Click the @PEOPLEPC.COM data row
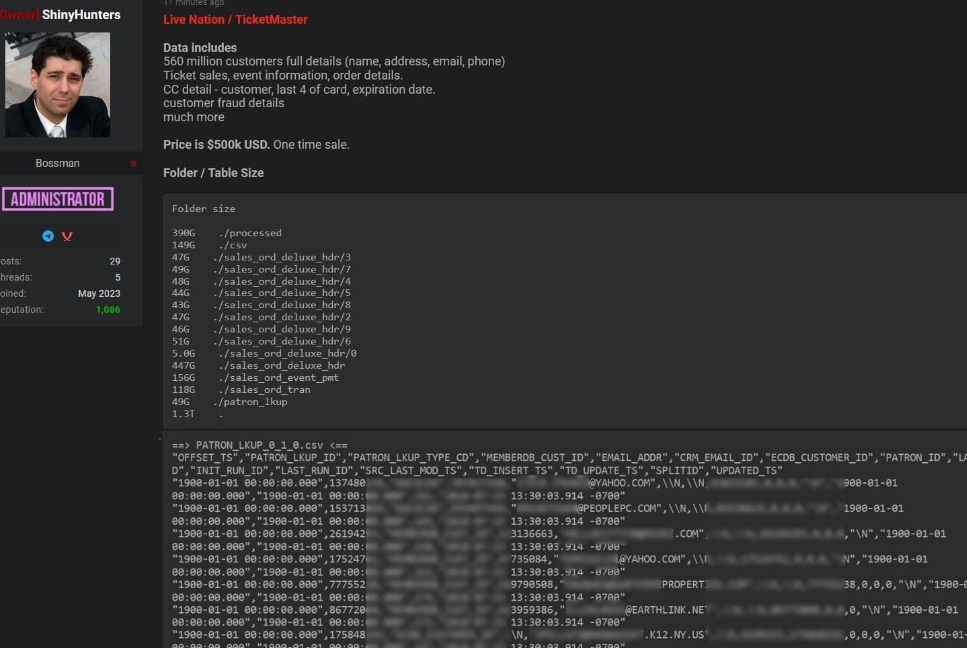Viewport: 967px width, 648px height. point(538,509)
